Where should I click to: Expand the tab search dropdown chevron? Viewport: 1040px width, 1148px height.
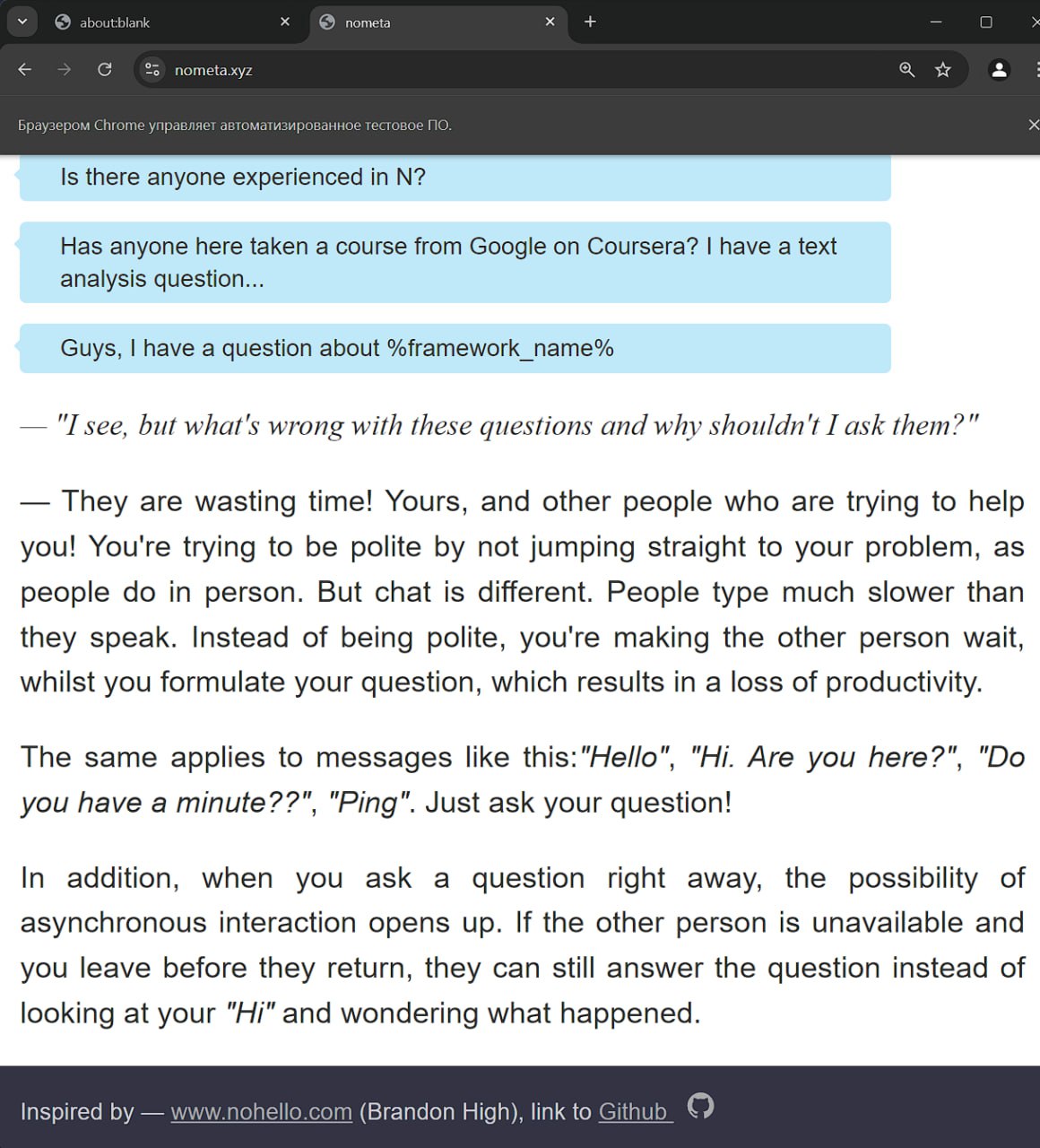pos(22,22)
